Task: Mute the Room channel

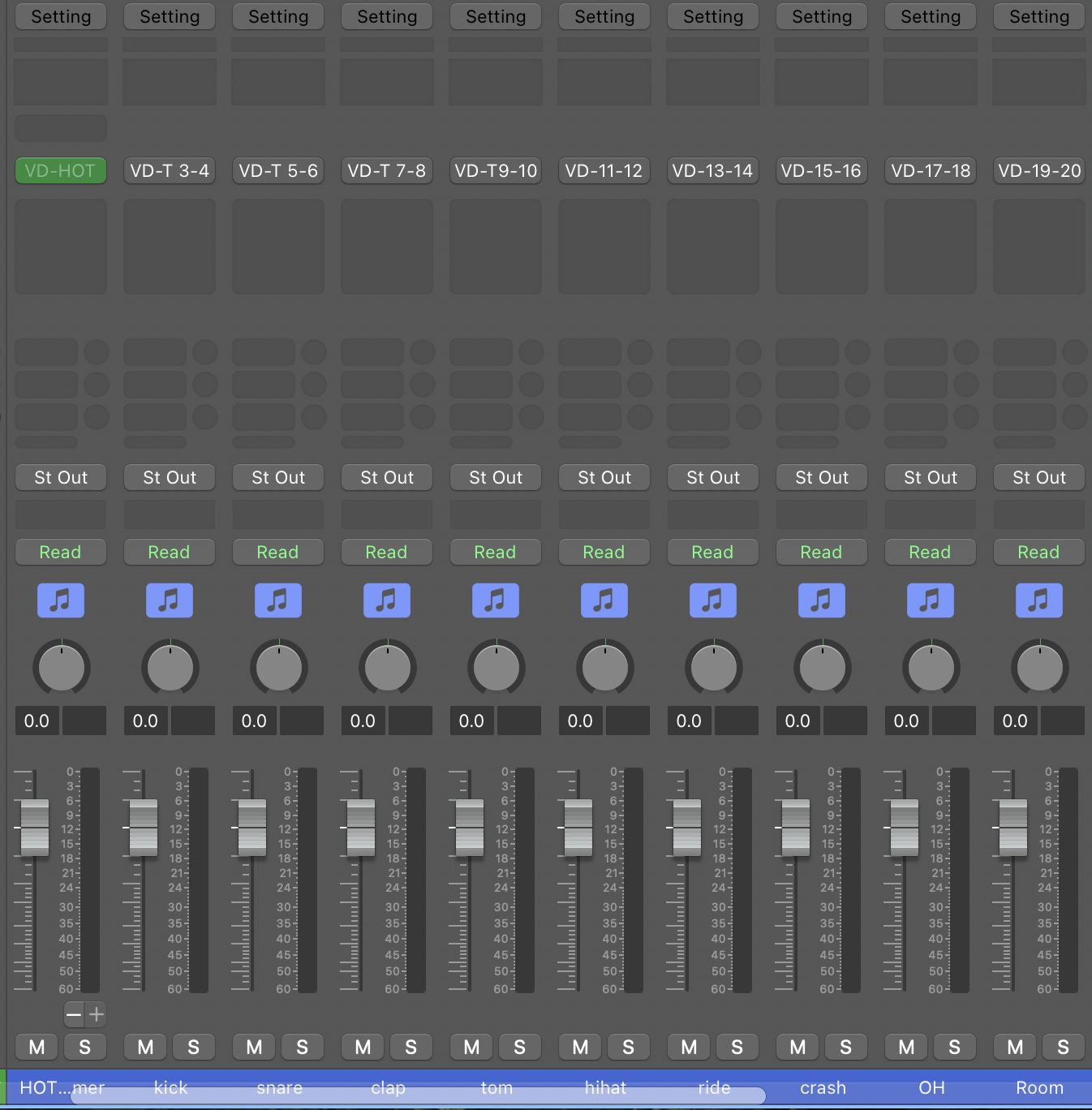Action: point(1015,1048)
